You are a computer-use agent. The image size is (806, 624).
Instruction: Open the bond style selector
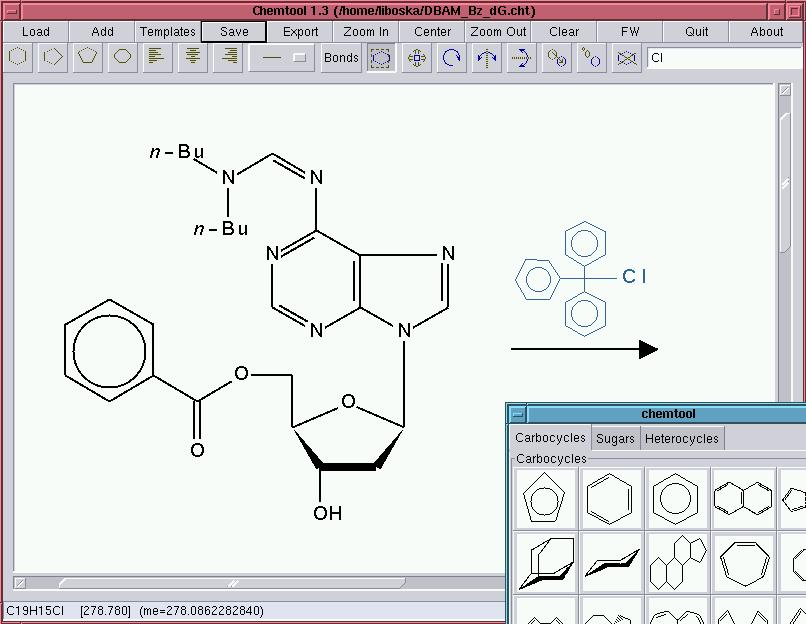(x=283, y=58)
